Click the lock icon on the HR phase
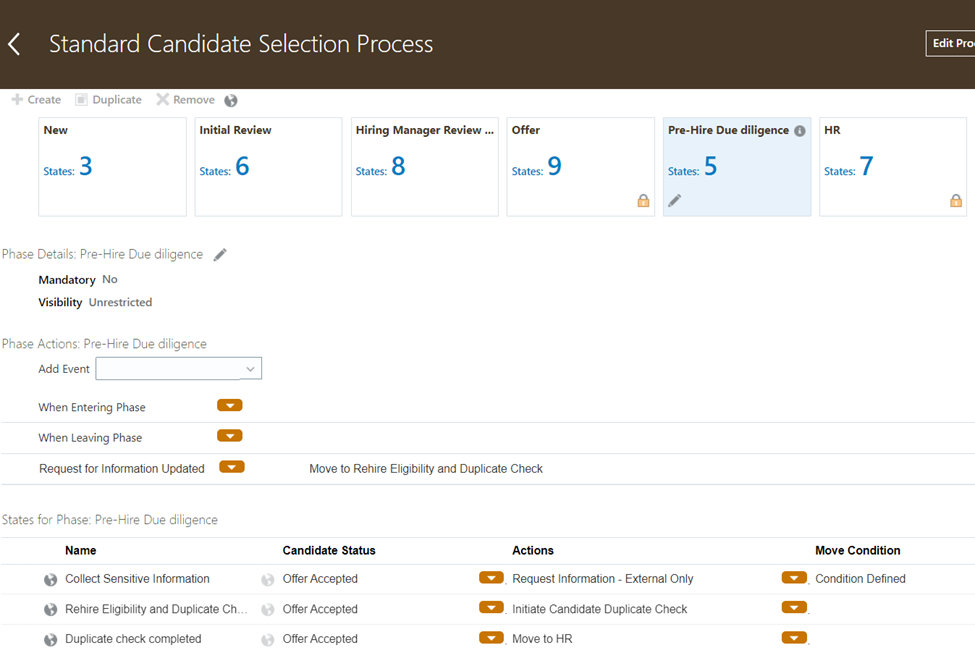 (956, 200)
